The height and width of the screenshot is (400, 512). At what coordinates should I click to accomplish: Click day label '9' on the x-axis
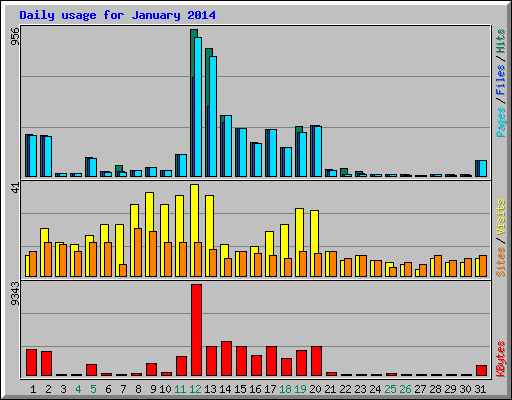click(153, 389)
